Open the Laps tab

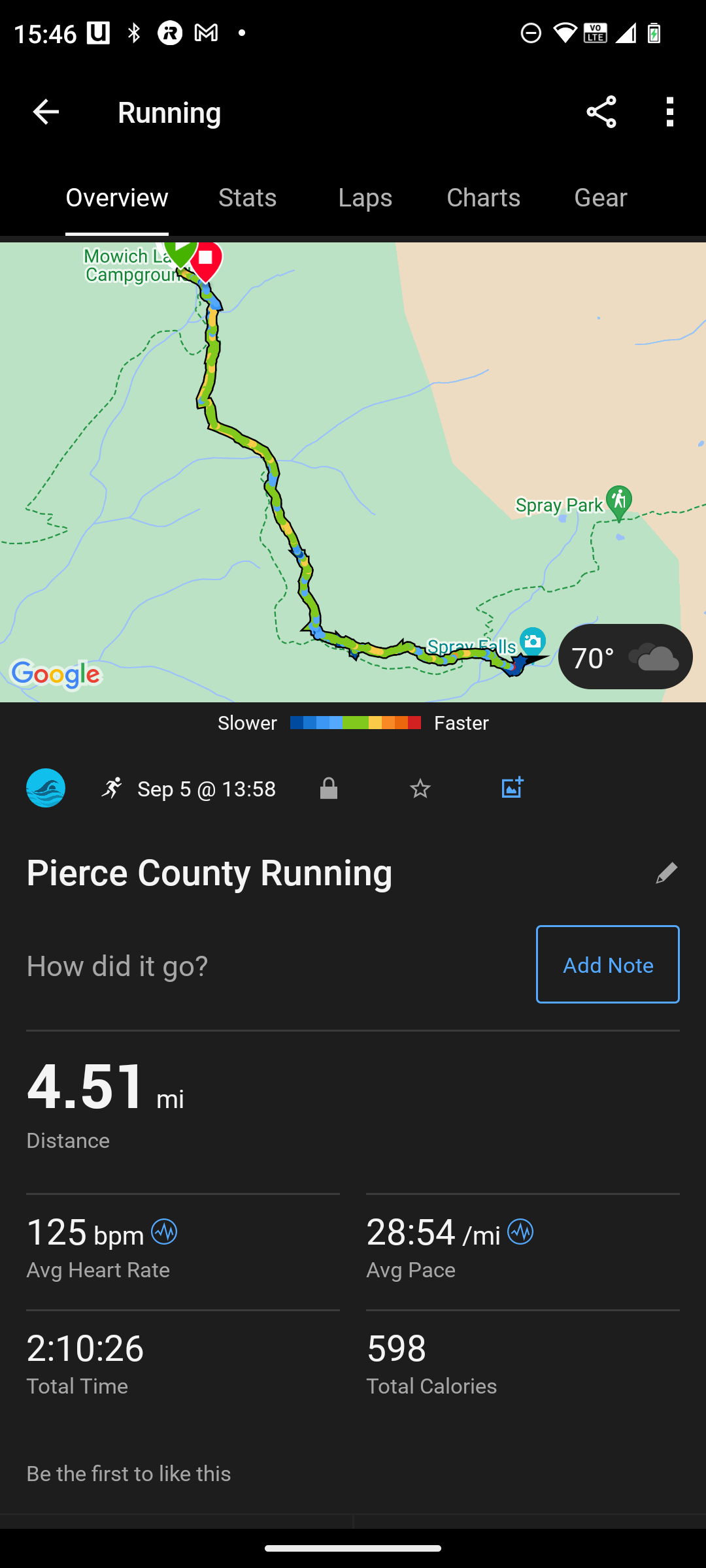[x=365, y=198]
